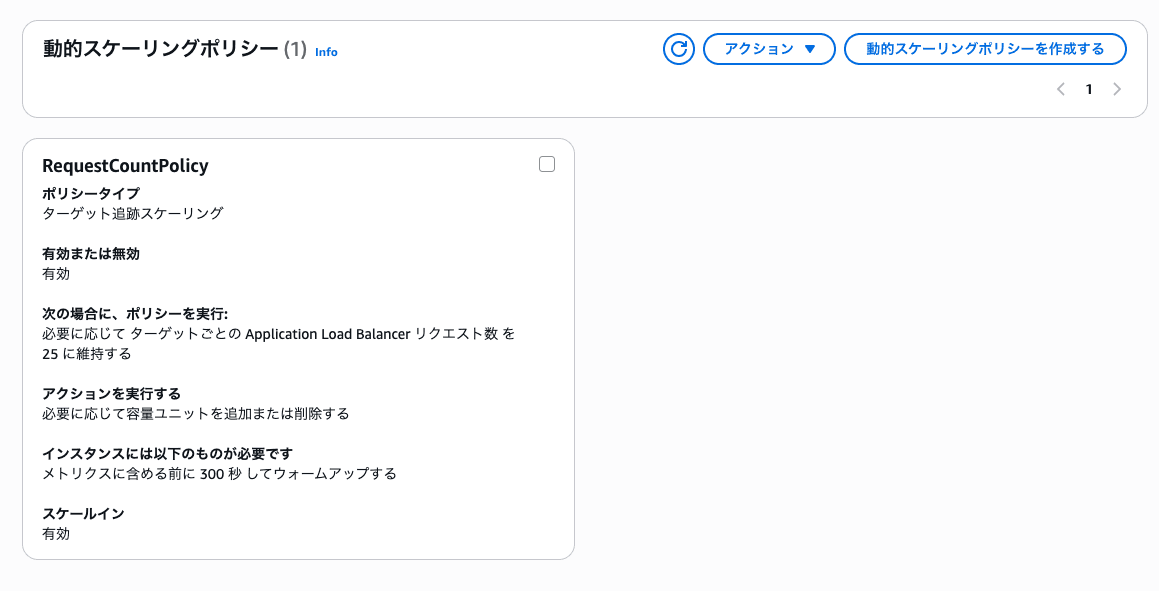1159x591 pixels.
Task: Click the スケールイン section label
Action: (x=82, y=513)
